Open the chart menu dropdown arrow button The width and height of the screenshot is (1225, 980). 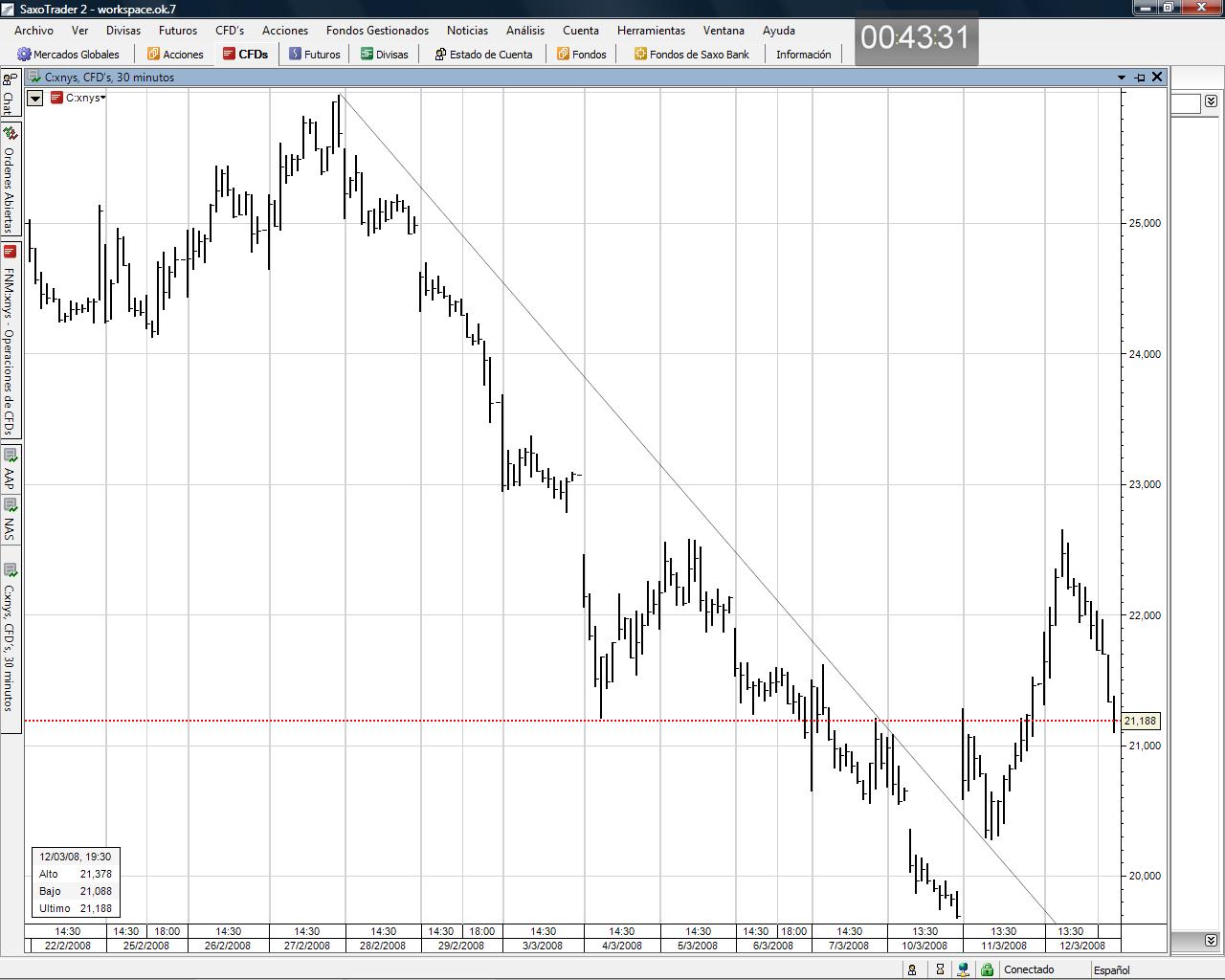click(x=35, y=98)
